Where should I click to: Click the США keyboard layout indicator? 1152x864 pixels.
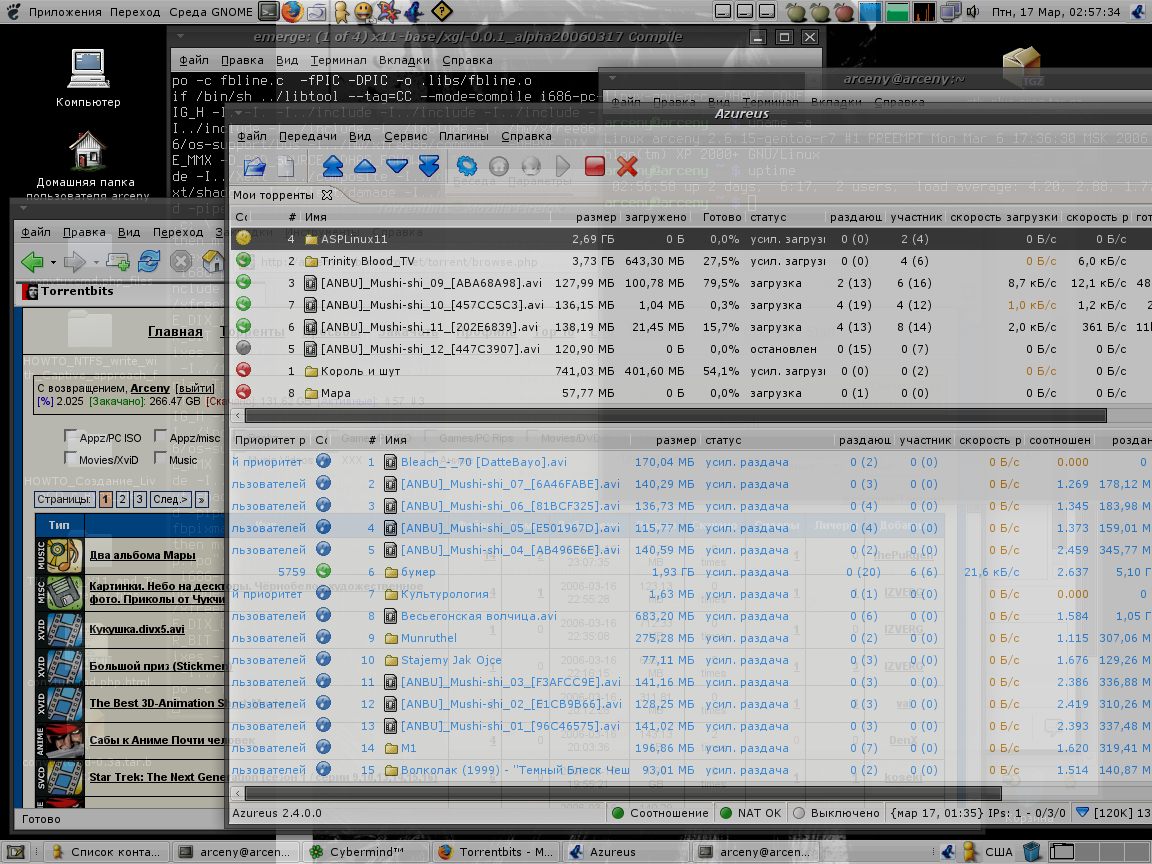[998, 852]
